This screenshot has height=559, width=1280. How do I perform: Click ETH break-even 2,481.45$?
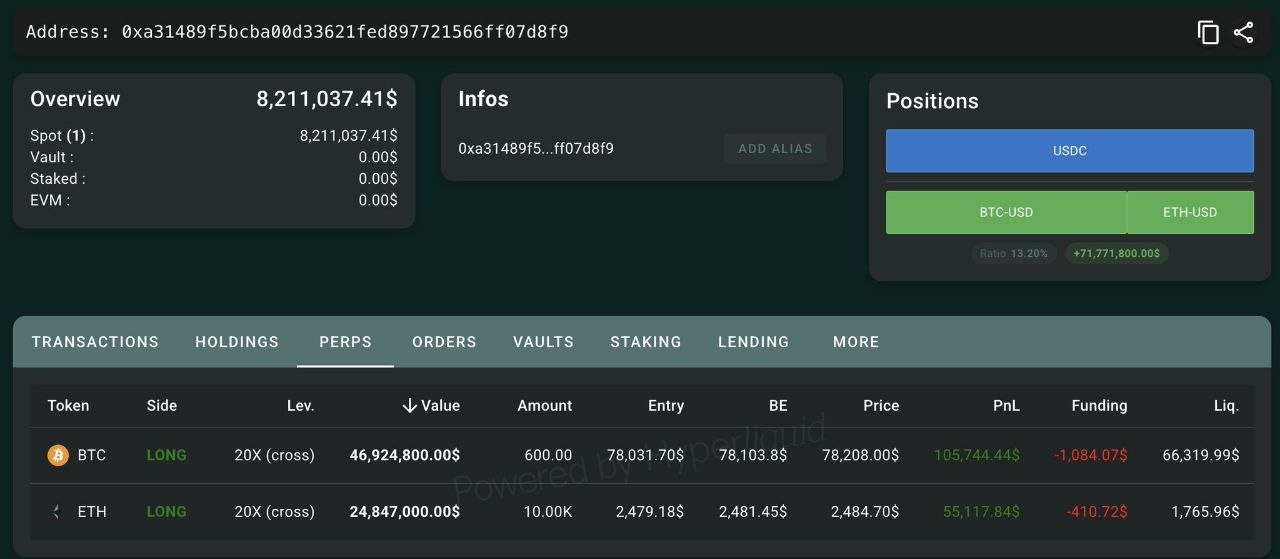(753, 511)
